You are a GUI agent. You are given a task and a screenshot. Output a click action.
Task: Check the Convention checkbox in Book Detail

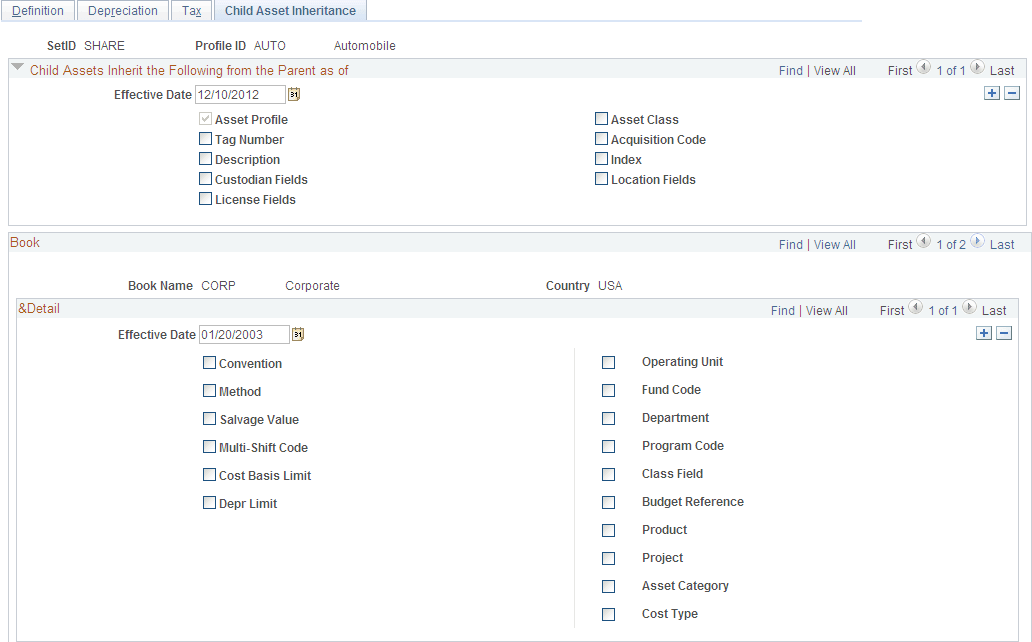pyautogui.click(x=209, y=362)
